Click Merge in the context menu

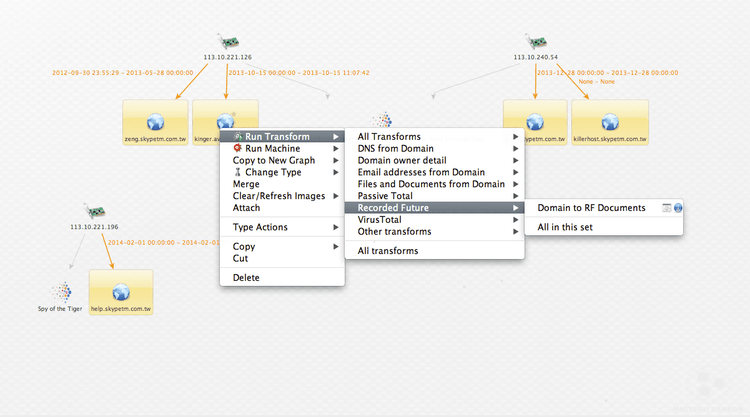click(x=246, y=184)
